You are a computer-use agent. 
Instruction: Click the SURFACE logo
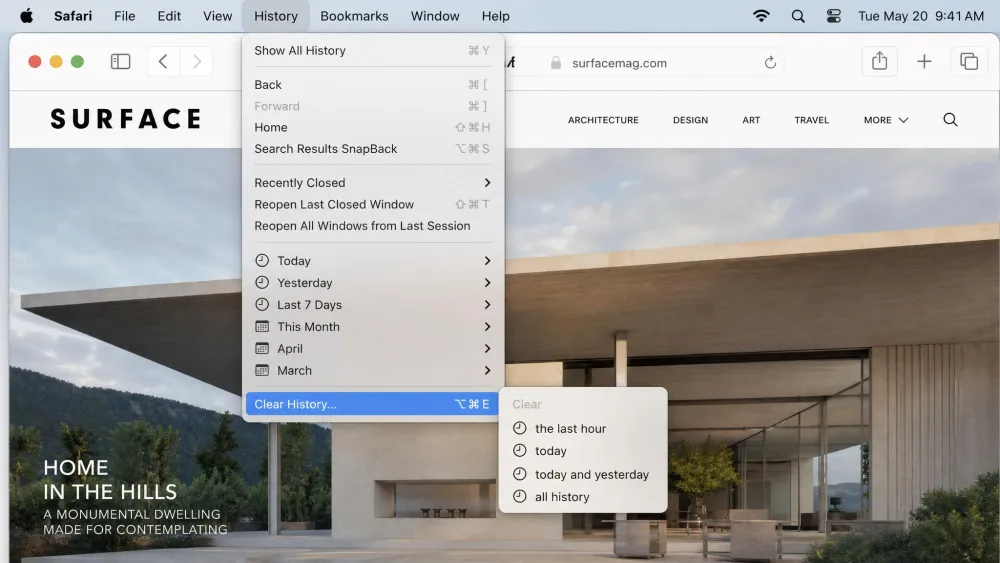pyautogui.click(x=126, y=119)
